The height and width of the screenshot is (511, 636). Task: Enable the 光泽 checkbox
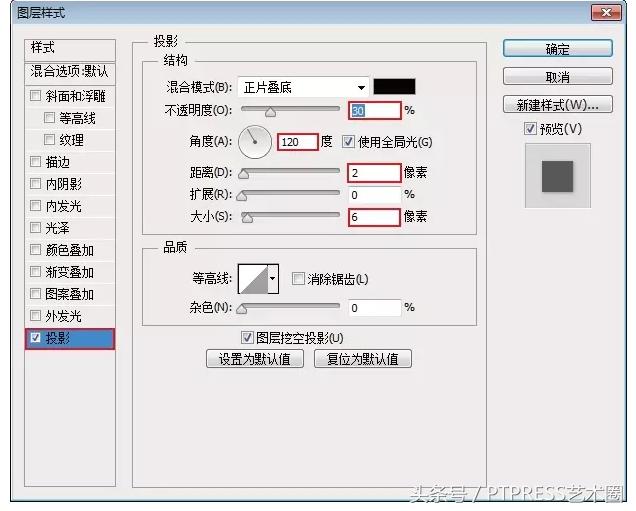pos(35,228)
